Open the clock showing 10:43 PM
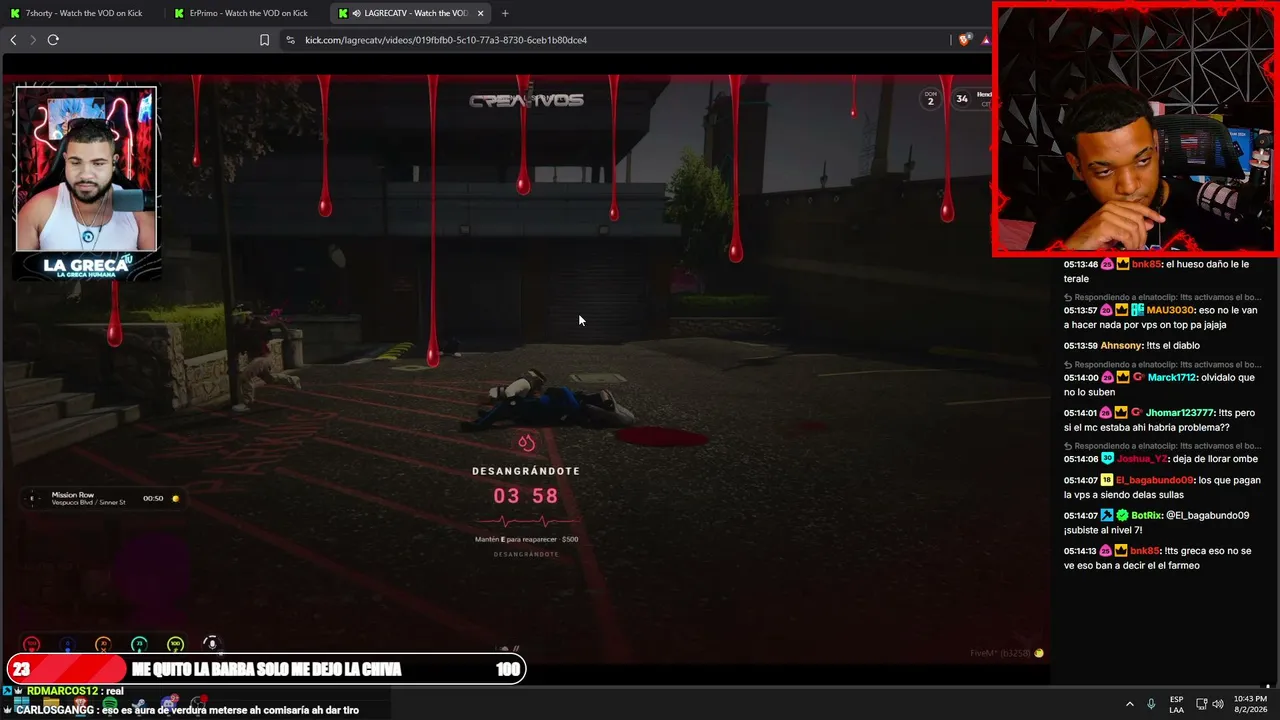 pyautogui.click(x=1251, y=704)
